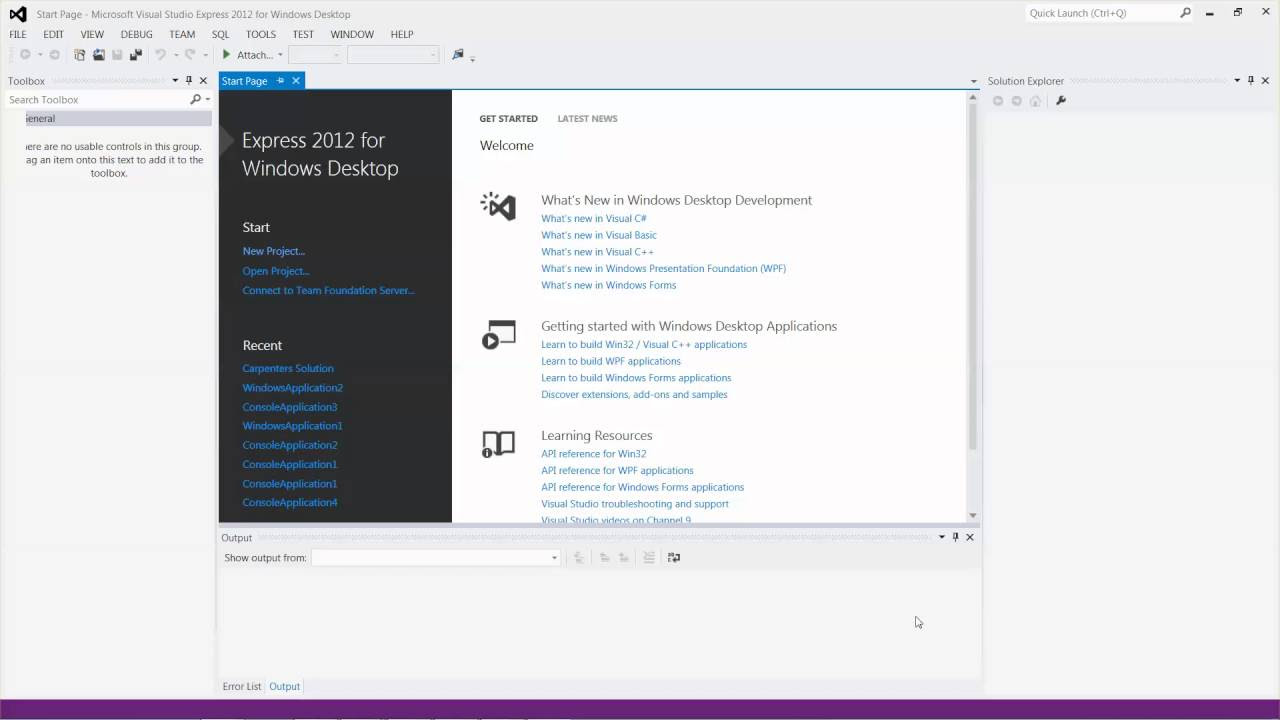Close the Start Page tab
This screenshot has width=1280, height=720.
tap(296, 81)
